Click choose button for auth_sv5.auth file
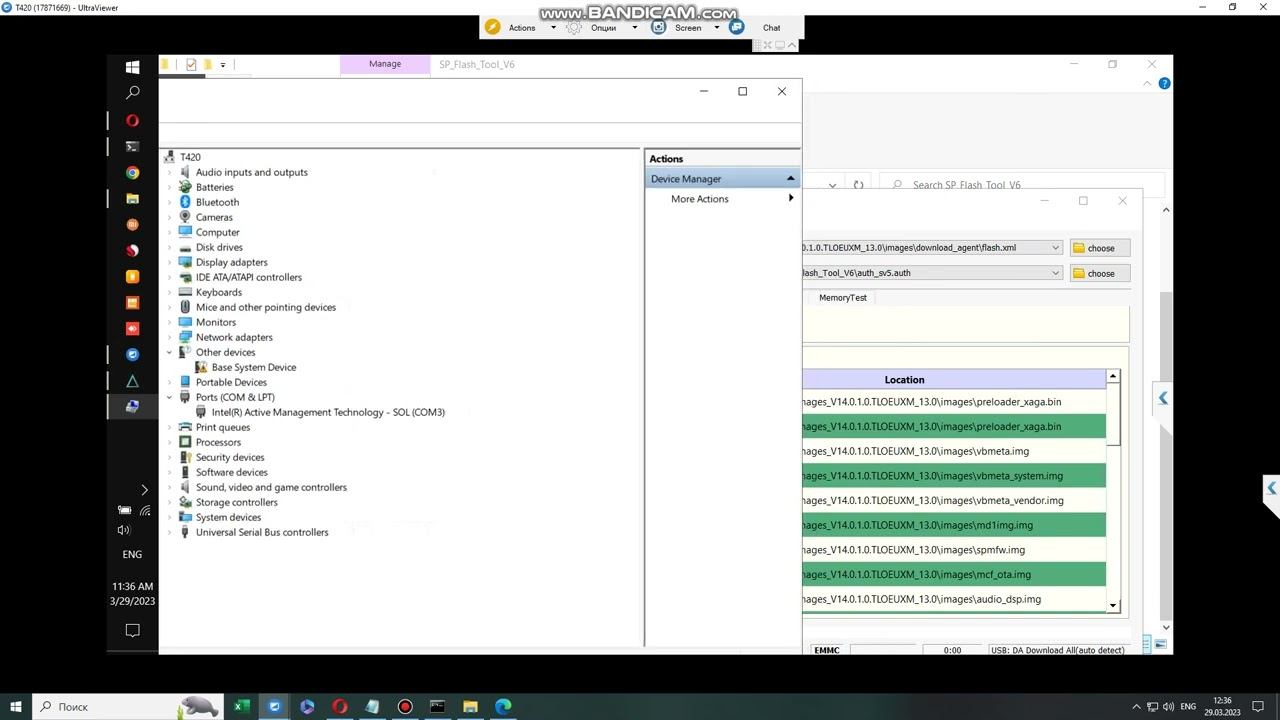 [x=1100, y=273]
